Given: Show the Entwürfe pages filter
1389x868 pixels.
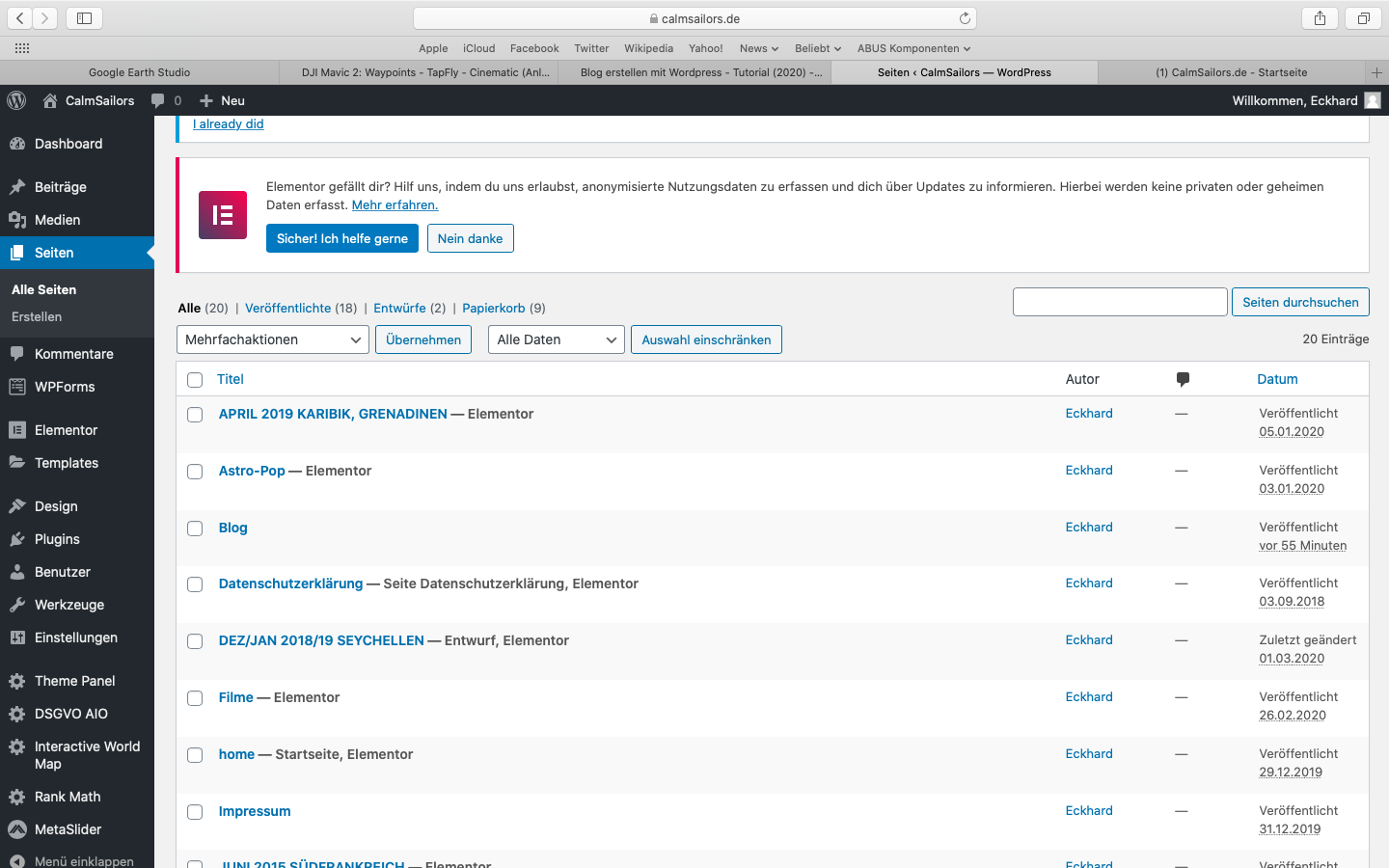Looking at the screenshot, I should click(x=399, y=309).
